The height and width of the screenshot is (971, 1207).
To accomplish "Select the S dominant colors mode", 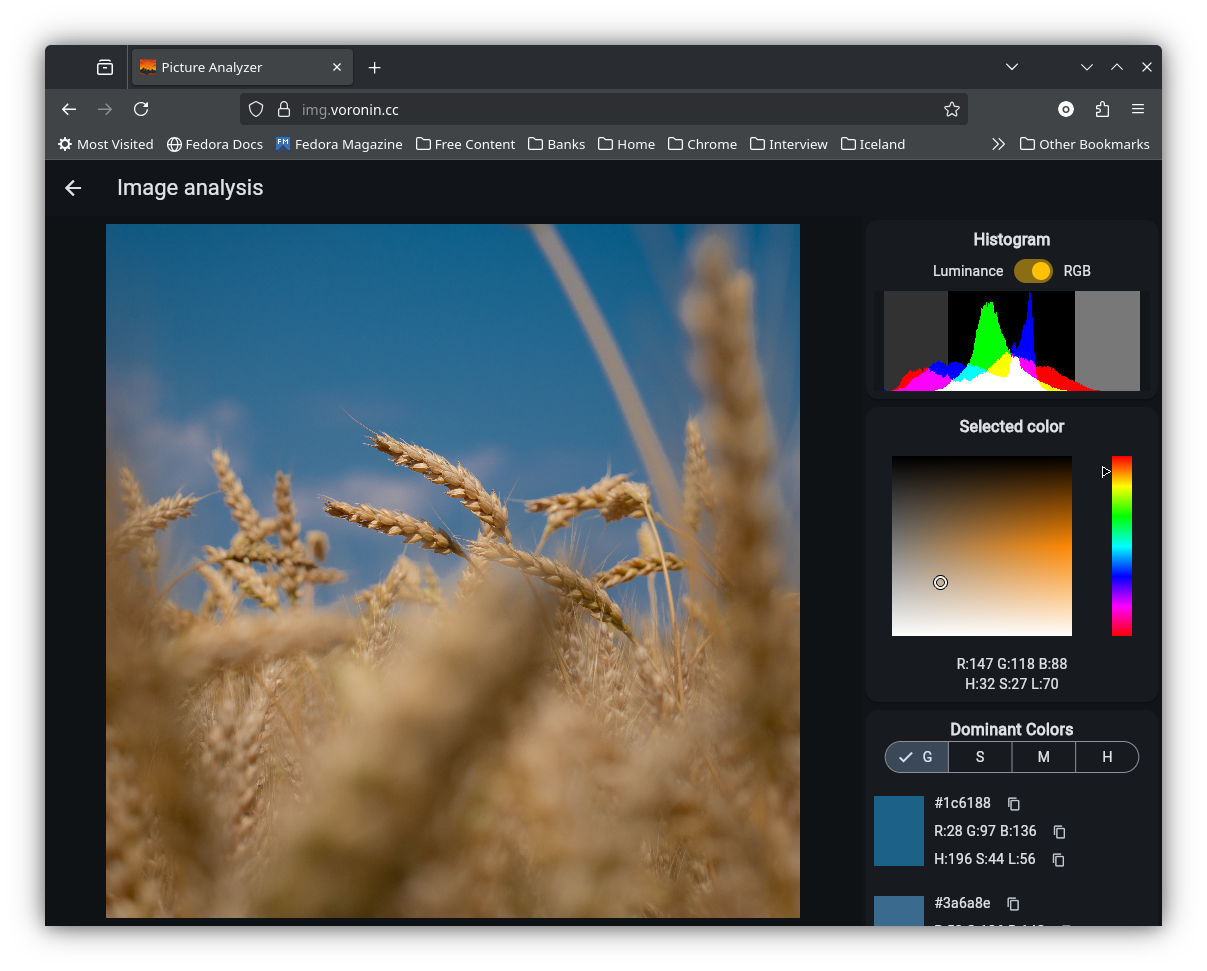I will (x=980, y=757).
